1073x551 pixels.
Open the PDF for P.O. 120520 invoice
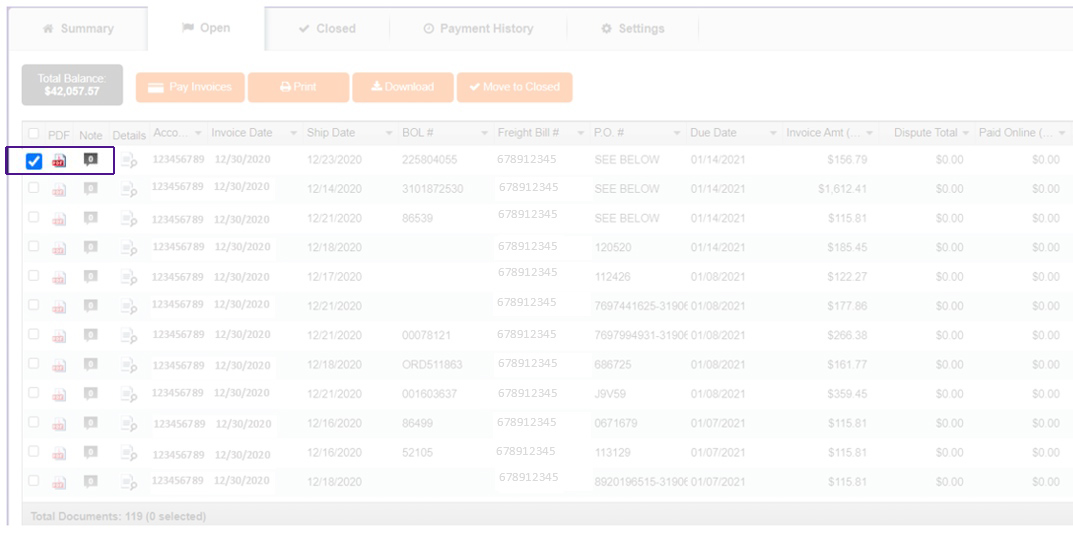[60, 248]
